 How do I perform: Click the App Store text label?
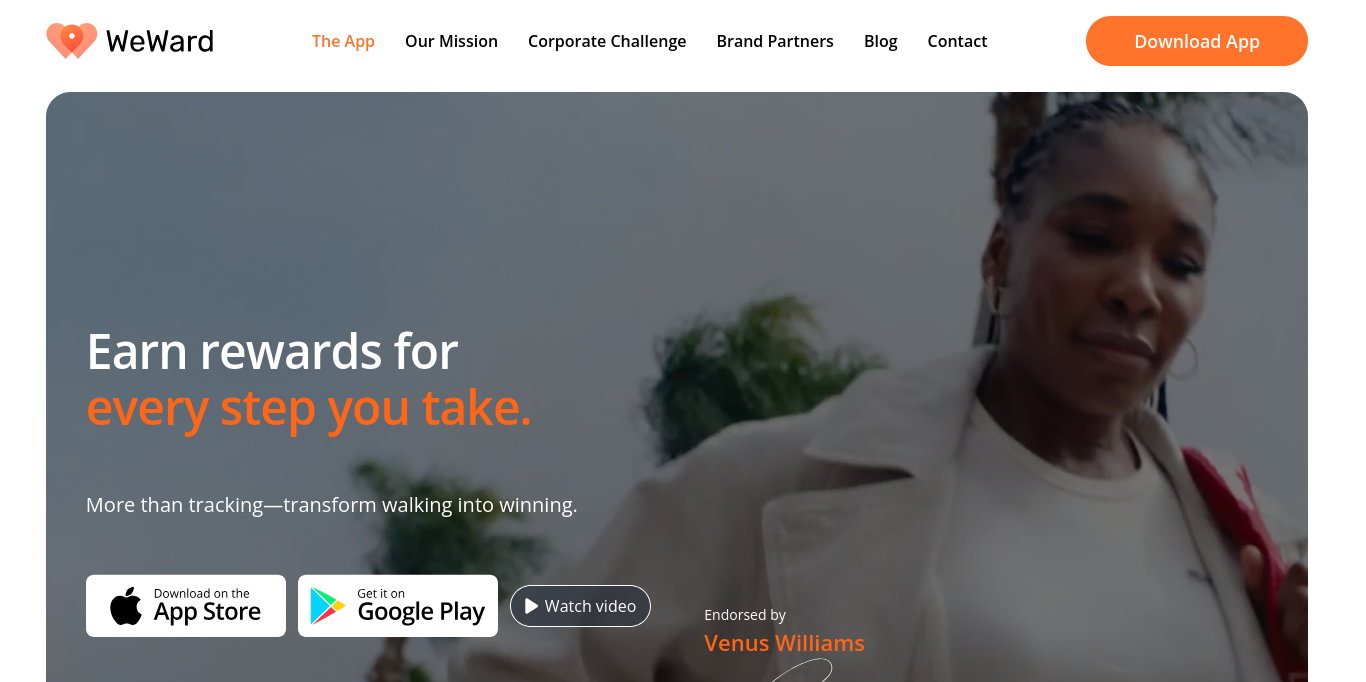(207, 612)
